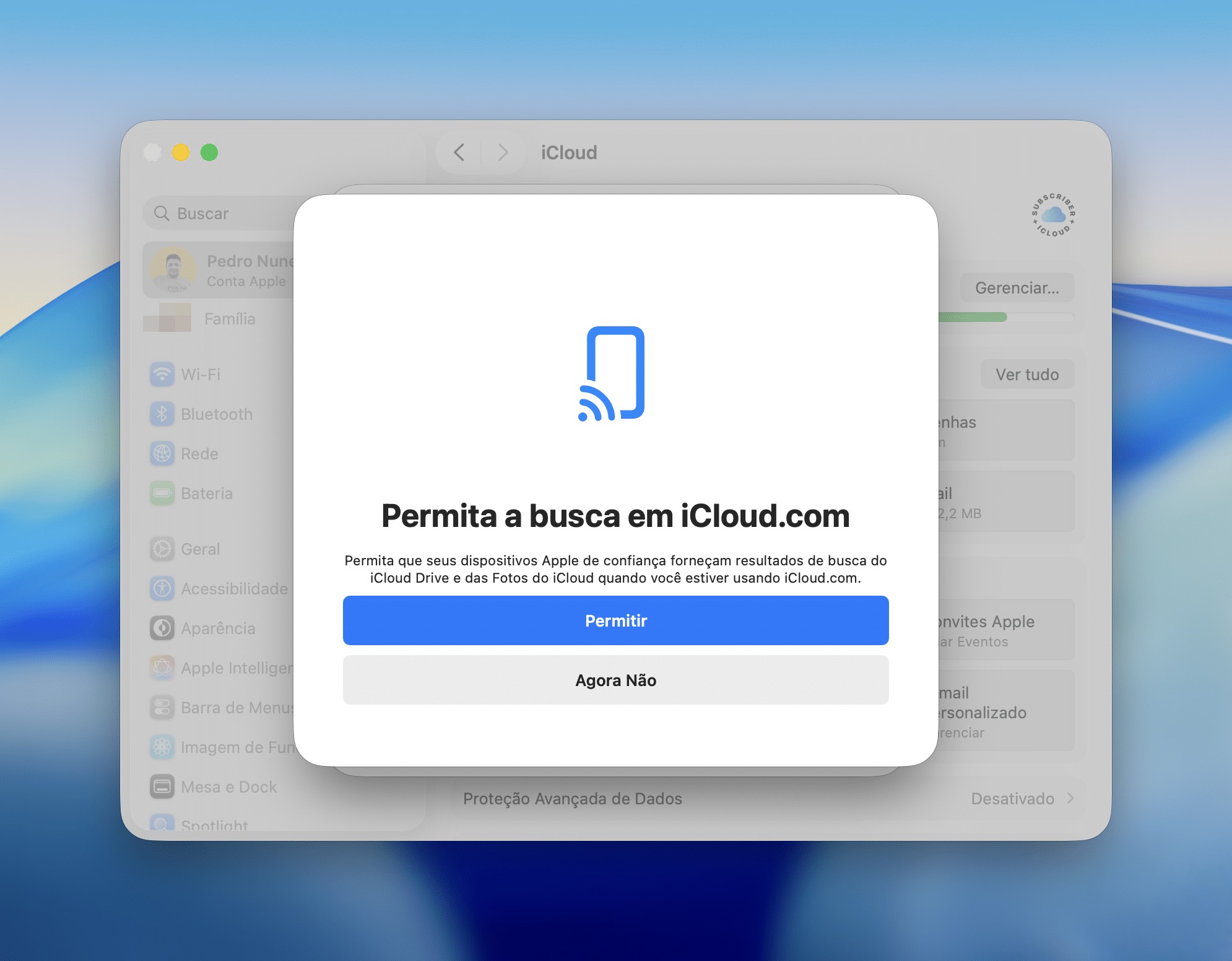Open Geral settings gear icon
The image size is (1232, 961).
[x=162, y=549]
